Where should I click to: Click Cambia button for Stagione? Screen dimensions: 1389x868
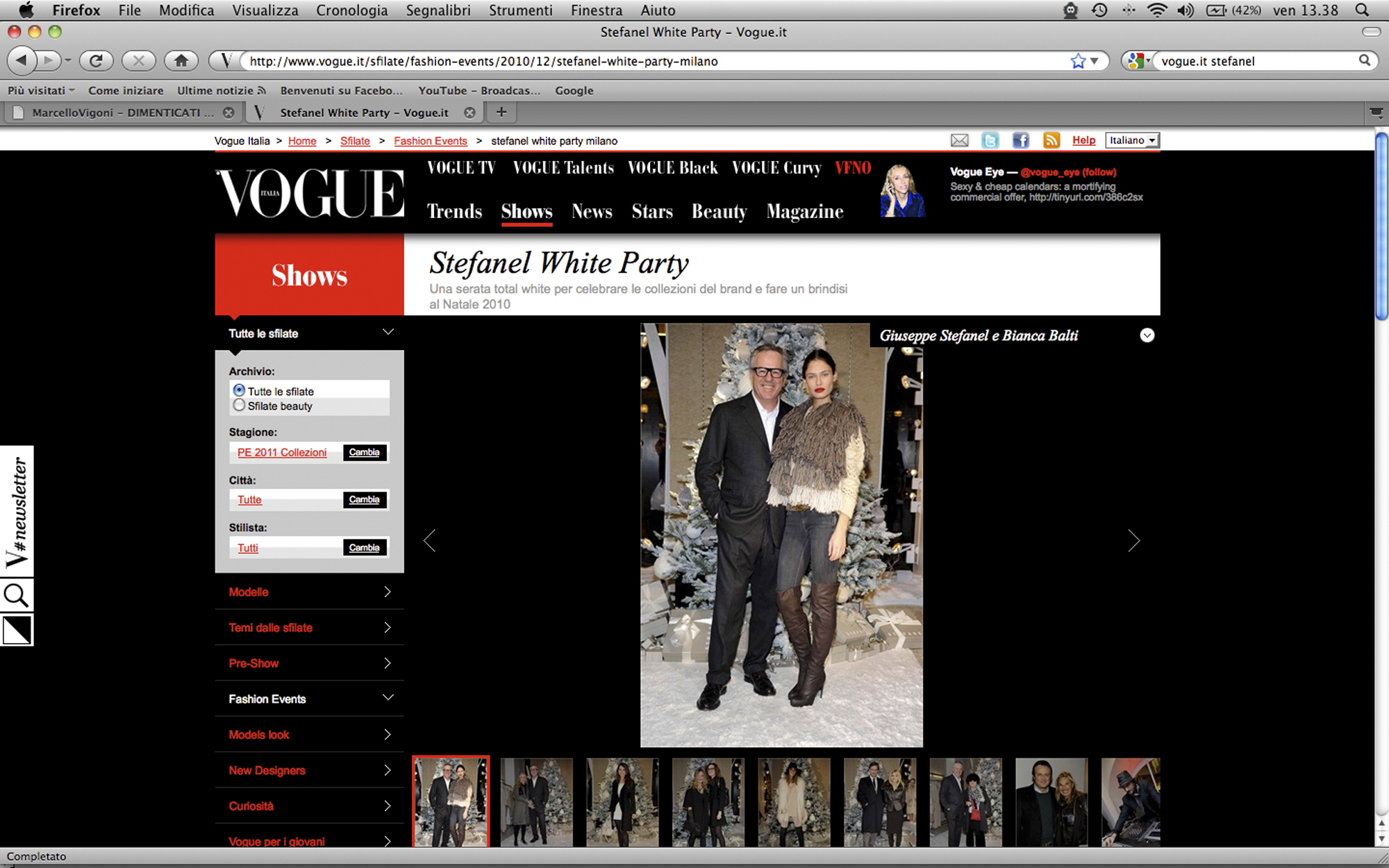pos(365,452)
